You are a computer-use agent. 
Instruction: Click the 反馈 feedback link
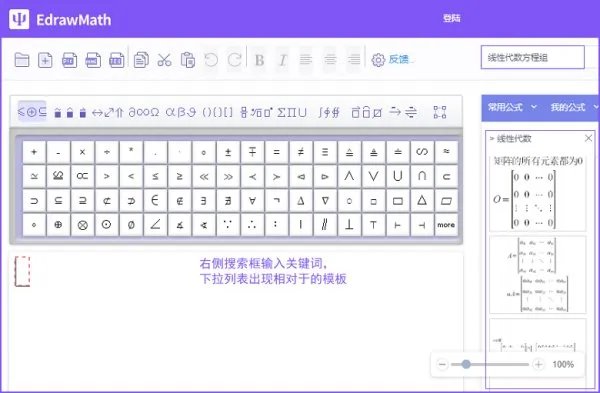399,59
